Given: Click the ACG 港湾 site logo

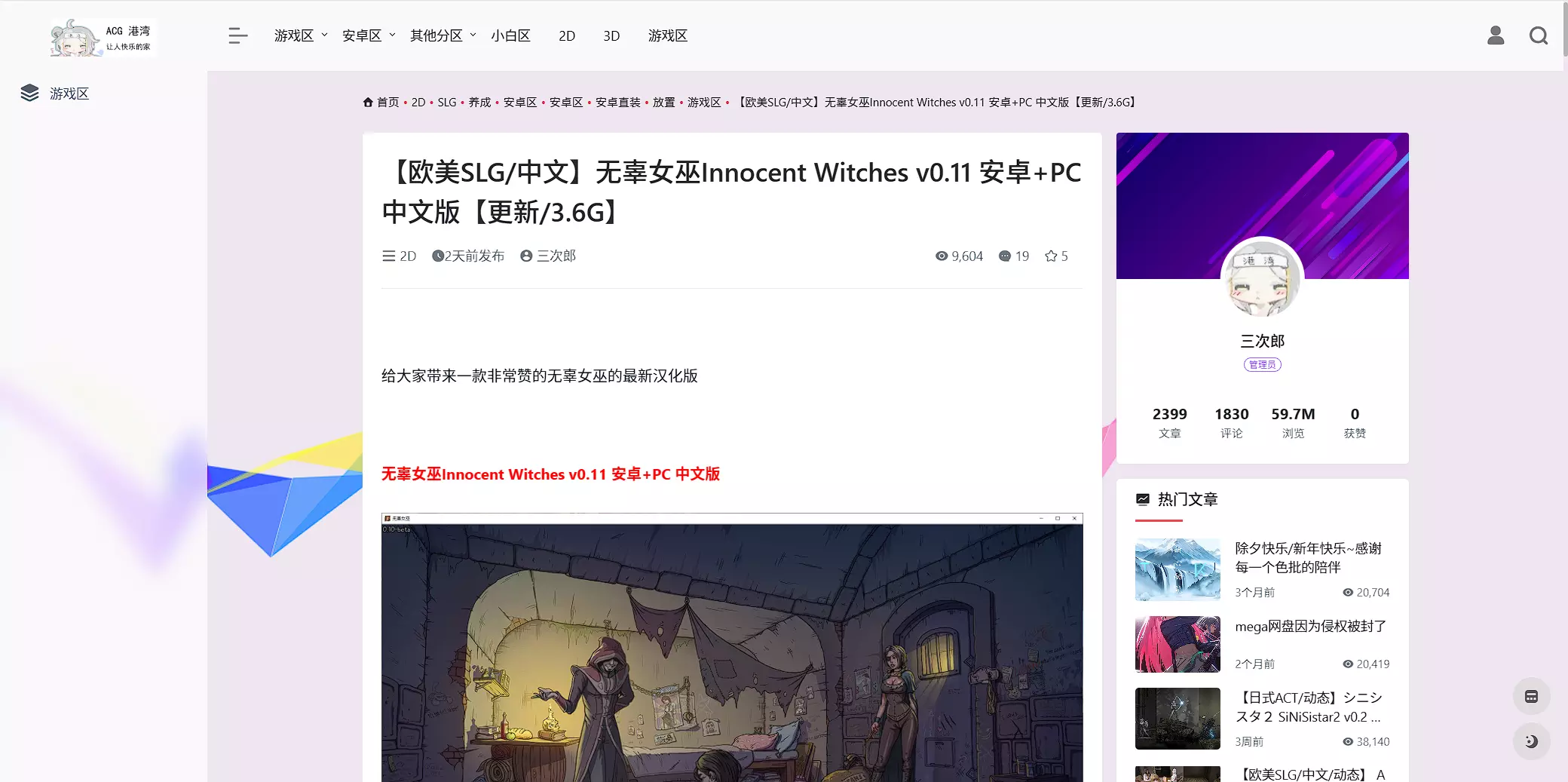Looking at the screenshot, I should [103, 37].
